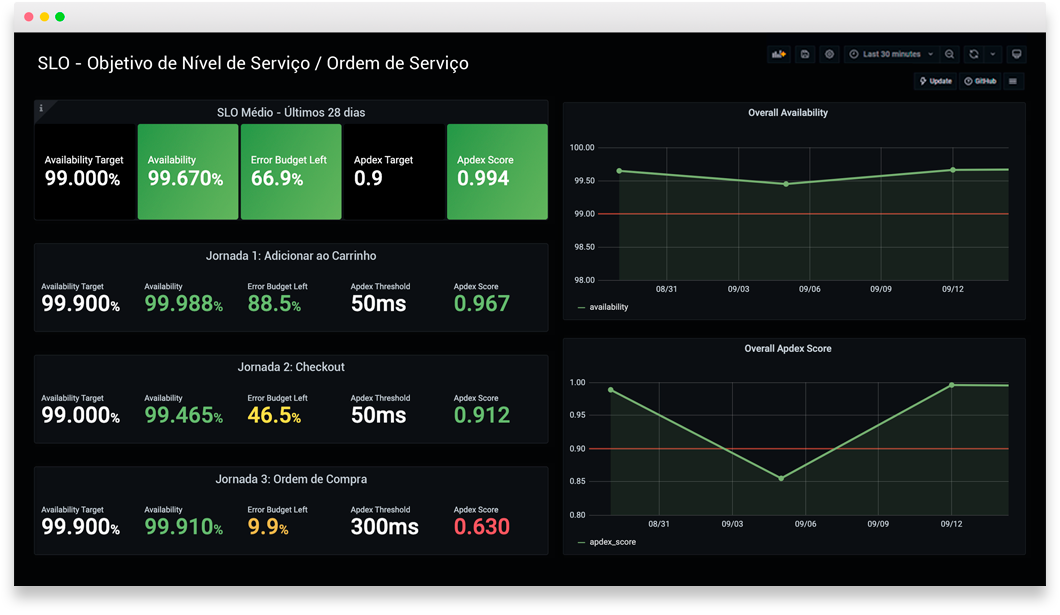Refresh the dashboard with the refresh icon
The image size is (1060, 615).
coord(973,54)
